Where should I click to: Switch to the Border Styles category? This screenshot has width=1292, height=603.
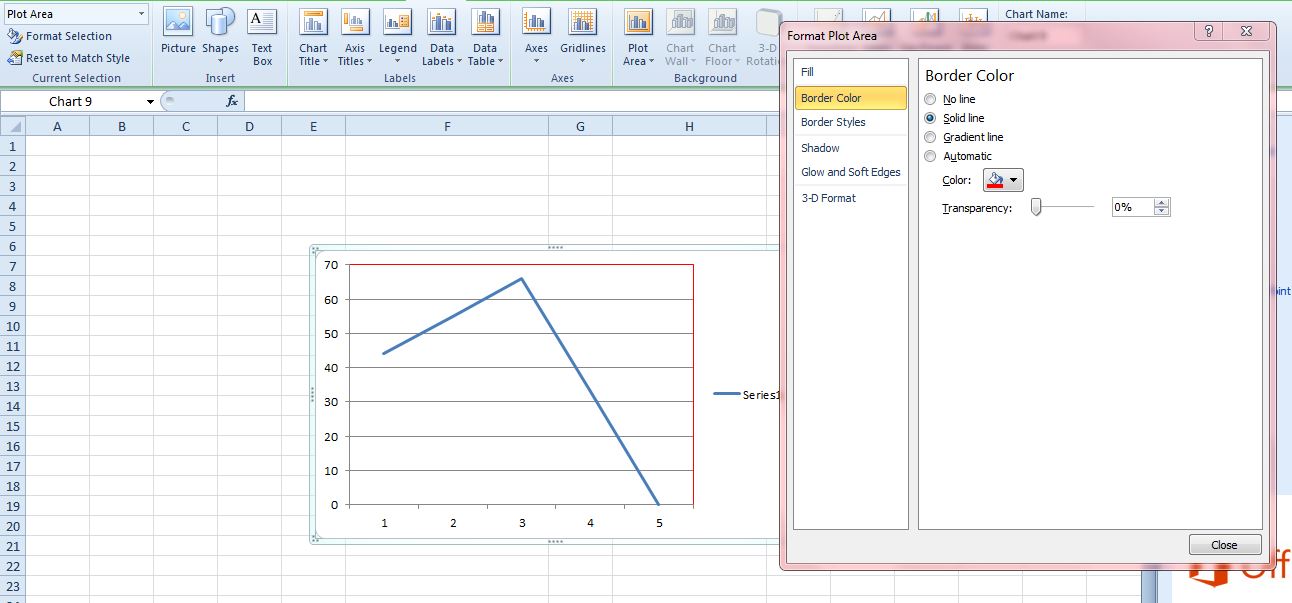(x=830, y=122)
